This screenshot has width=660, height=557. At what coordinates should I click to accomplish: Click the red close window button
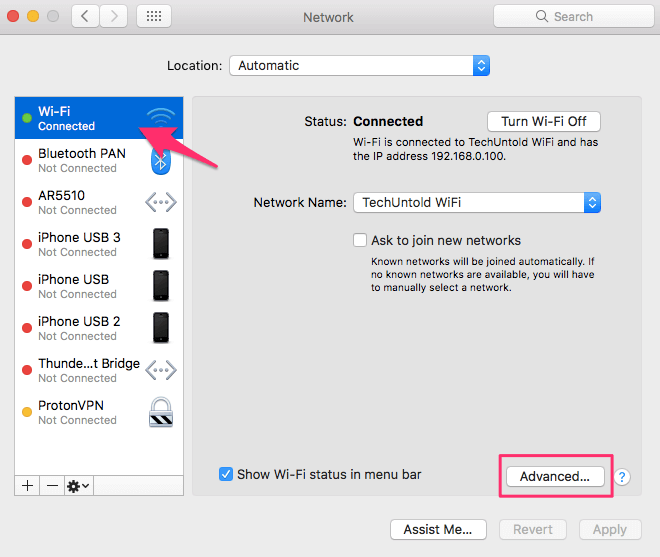(13, 16)
